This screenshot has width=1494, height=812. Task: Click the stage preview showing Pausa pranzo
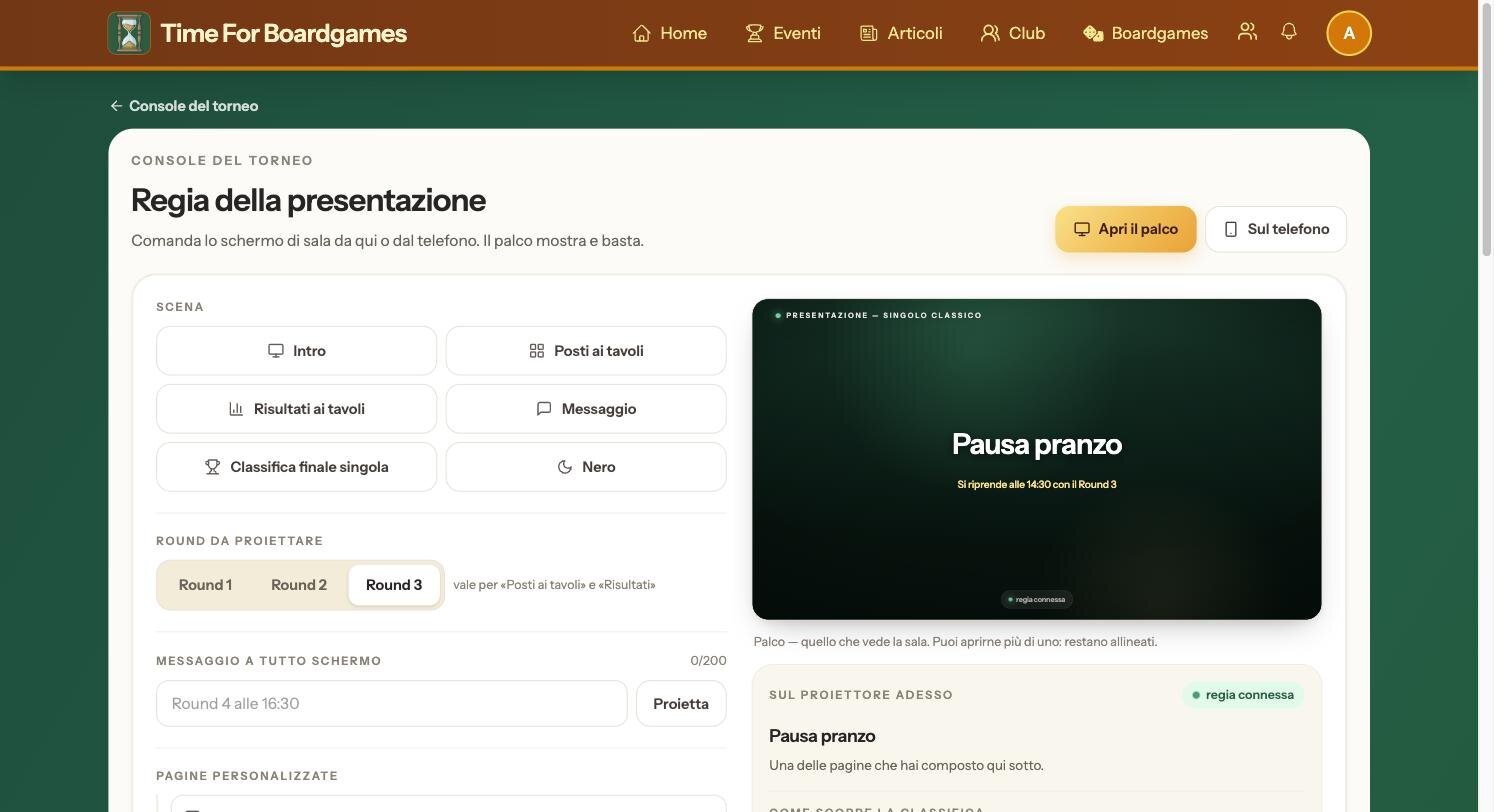[1037, 459]
